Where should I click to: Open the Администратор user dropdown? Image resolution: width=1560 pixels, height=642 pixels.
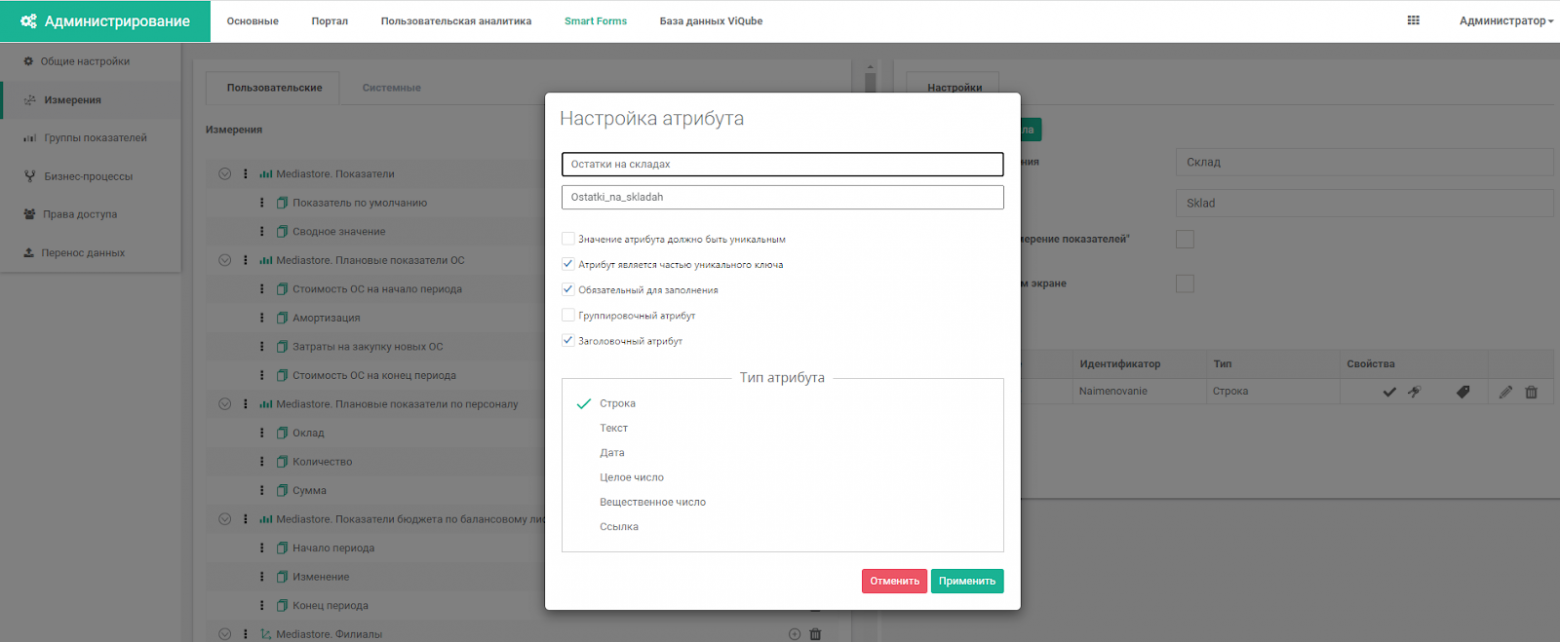(1506, 20)
